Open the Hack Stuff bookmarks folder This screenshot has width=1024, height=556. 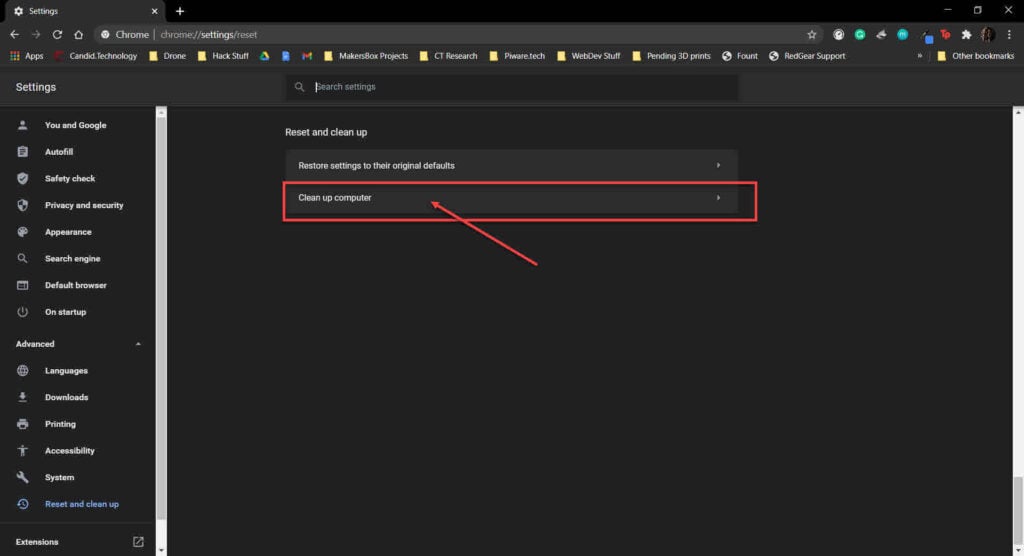pos(223,56)
